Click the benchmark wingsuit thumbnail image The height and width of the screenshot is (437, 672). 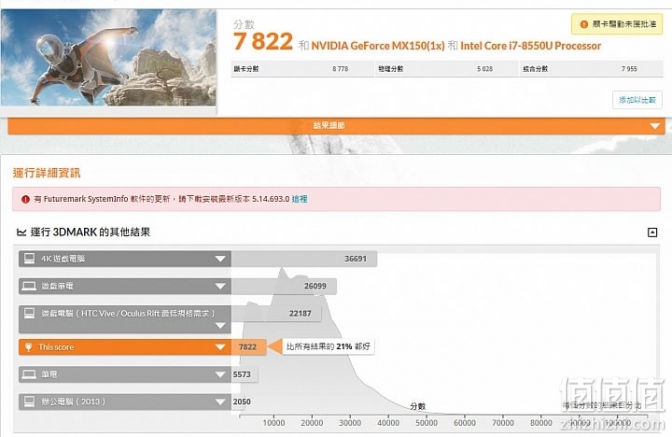coord(108,58)
